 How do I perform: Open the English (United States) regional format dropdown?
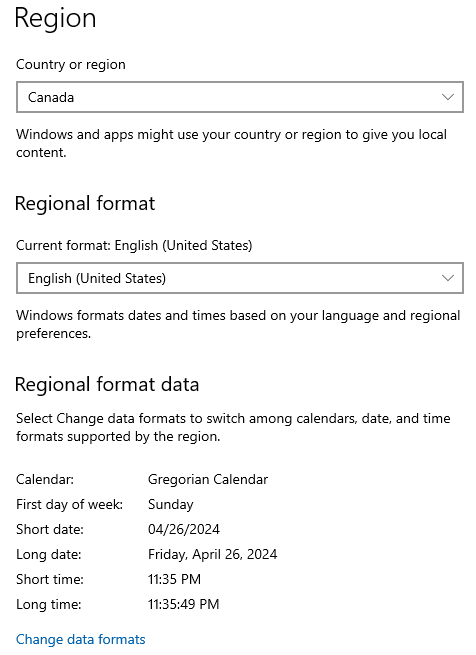(x=240, y=278)
